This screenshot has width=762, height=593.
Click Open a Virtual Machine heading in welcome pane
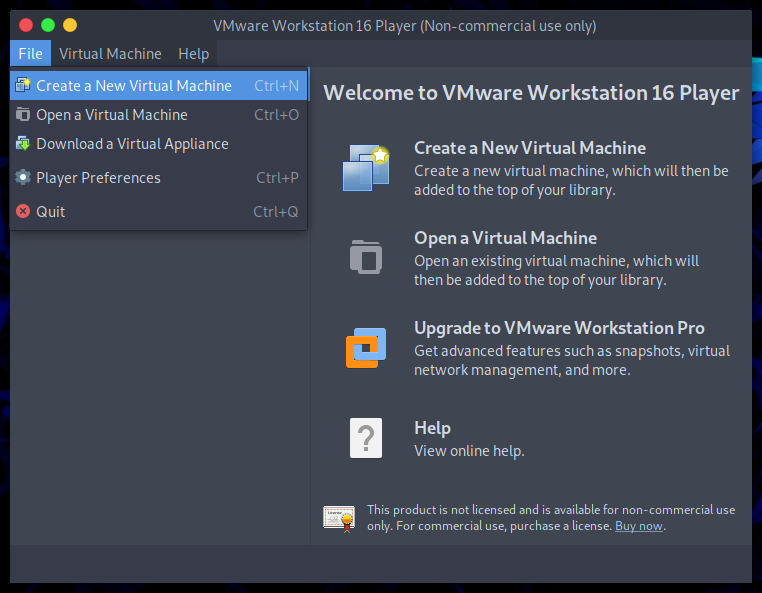point(505,238)
